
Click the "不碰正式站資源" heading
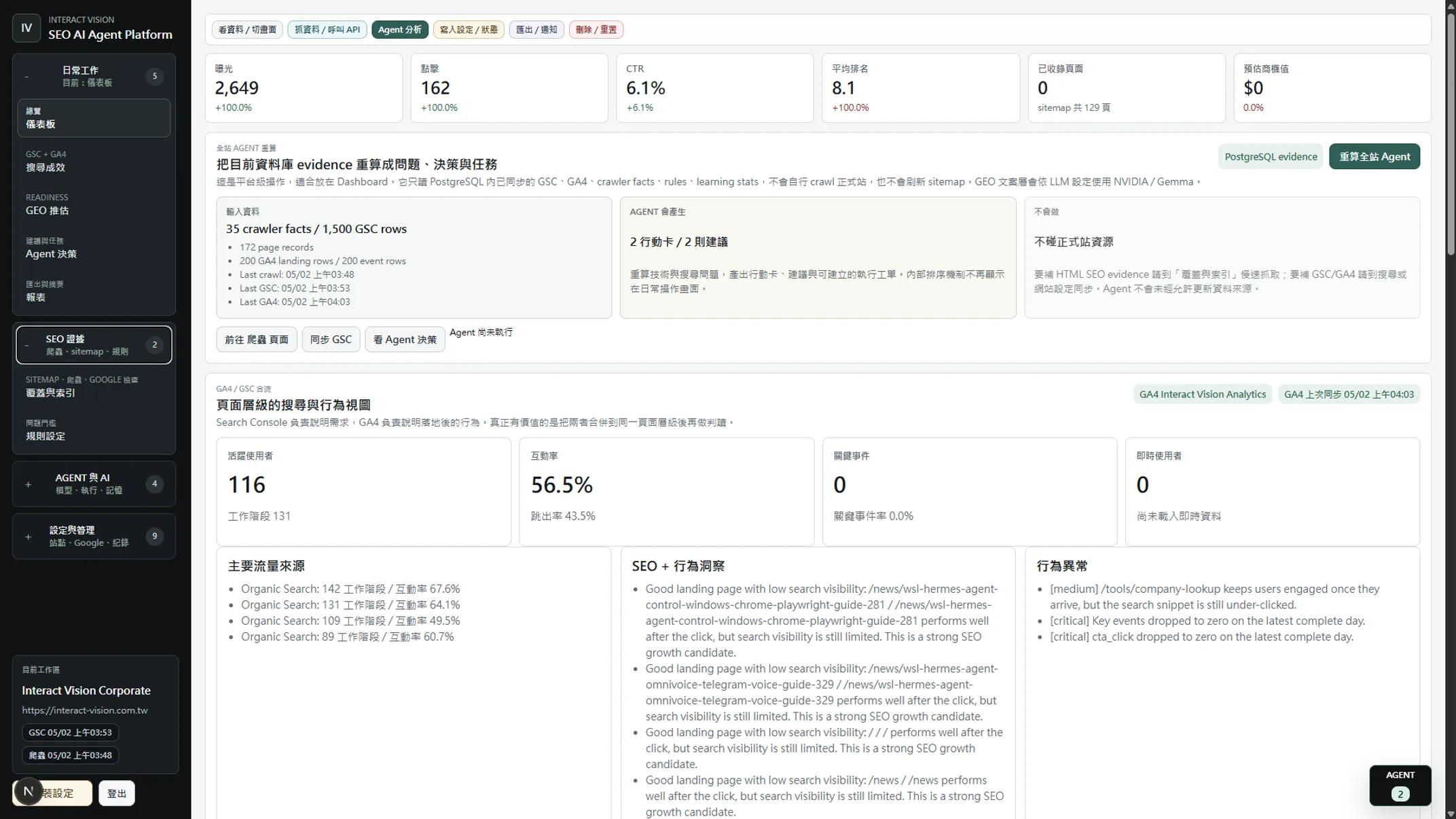(x=1074, y=242)
